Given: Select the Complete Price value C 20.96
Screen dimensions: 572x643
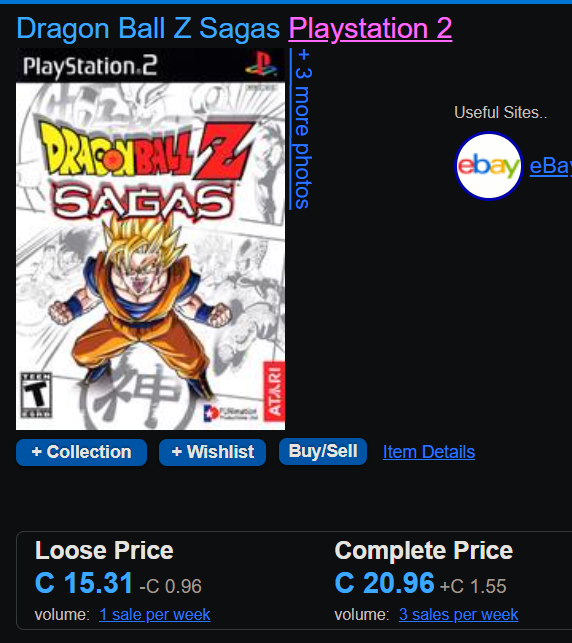Looking at the screenshot, I should pos(384,583).
